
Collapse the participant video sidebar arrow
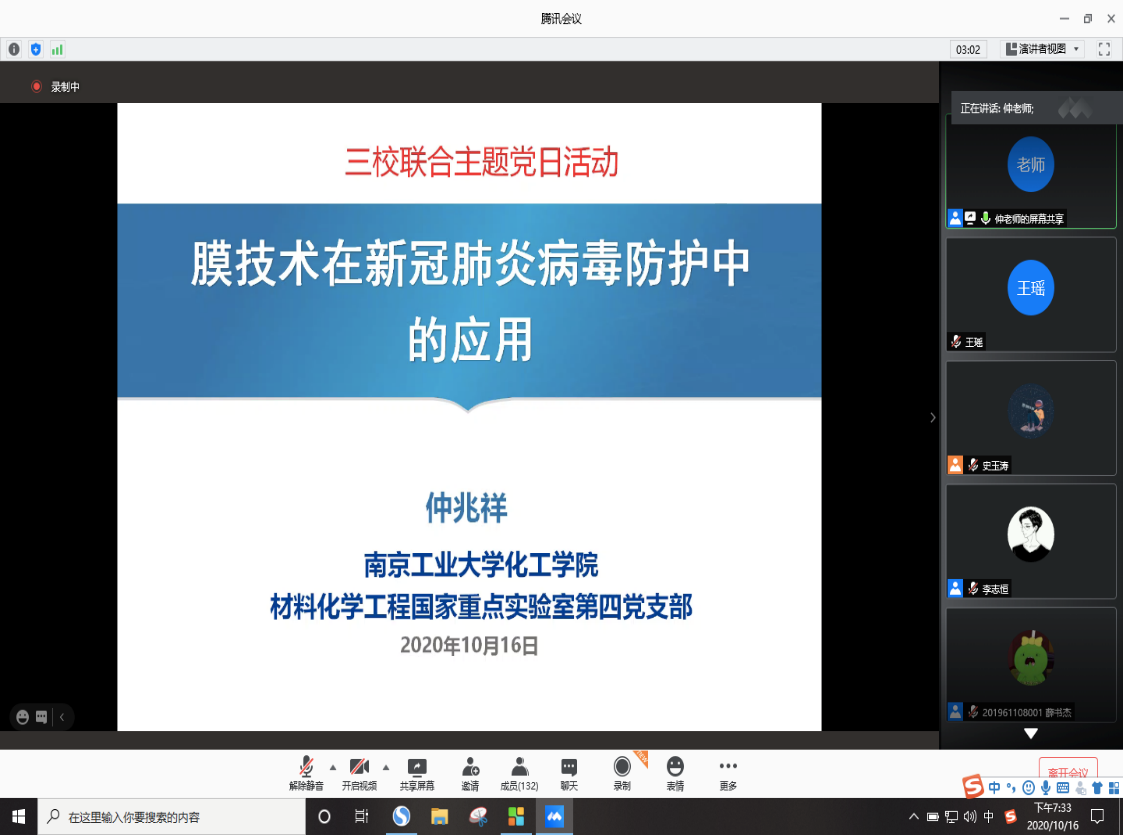tap(932, 417)
